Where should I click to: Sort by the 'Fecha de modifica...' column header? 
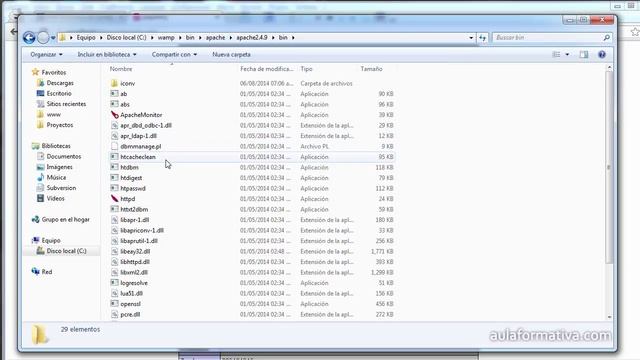[267, 69]
